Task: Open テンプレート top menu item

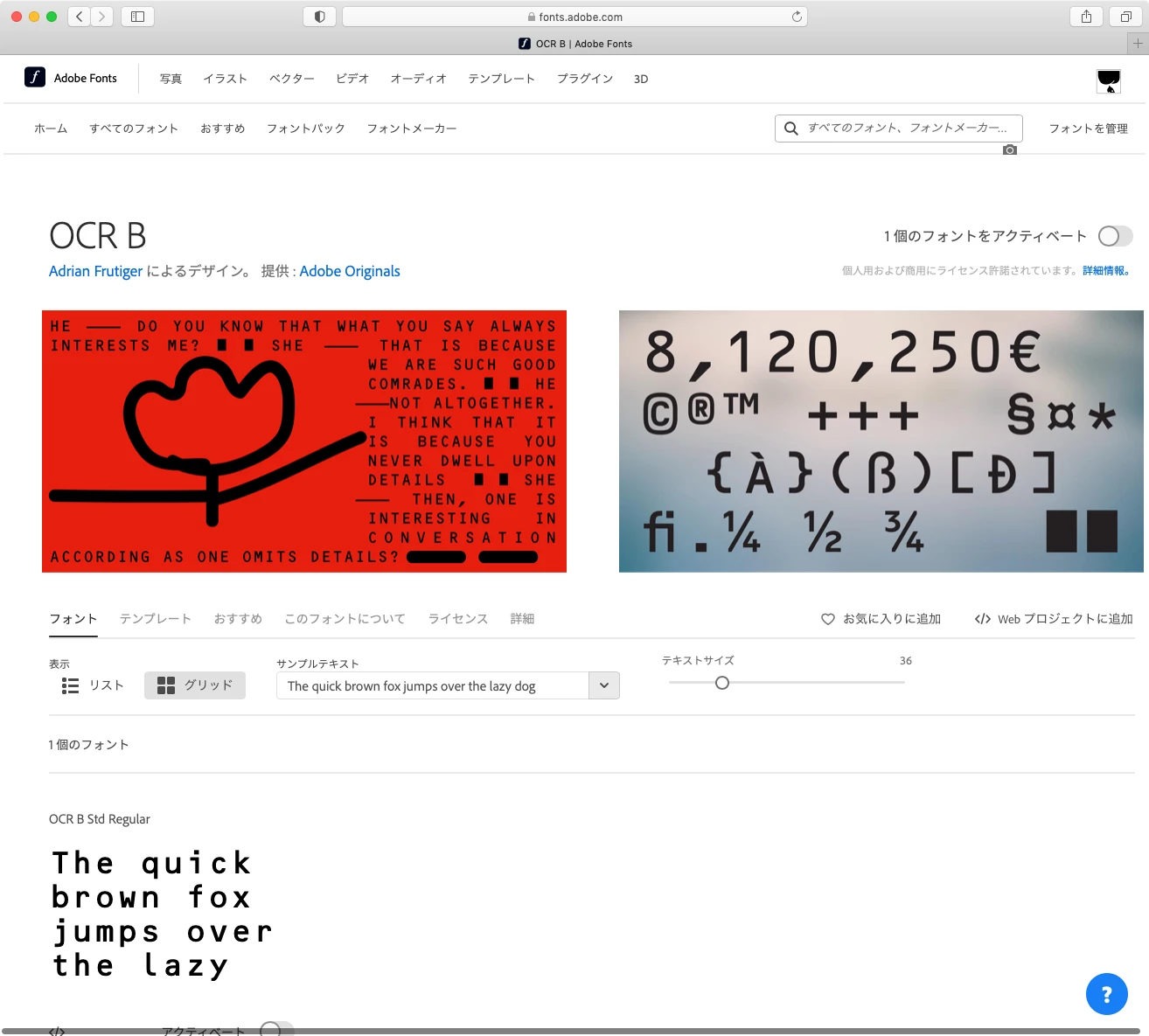Action: click(501, 79)
